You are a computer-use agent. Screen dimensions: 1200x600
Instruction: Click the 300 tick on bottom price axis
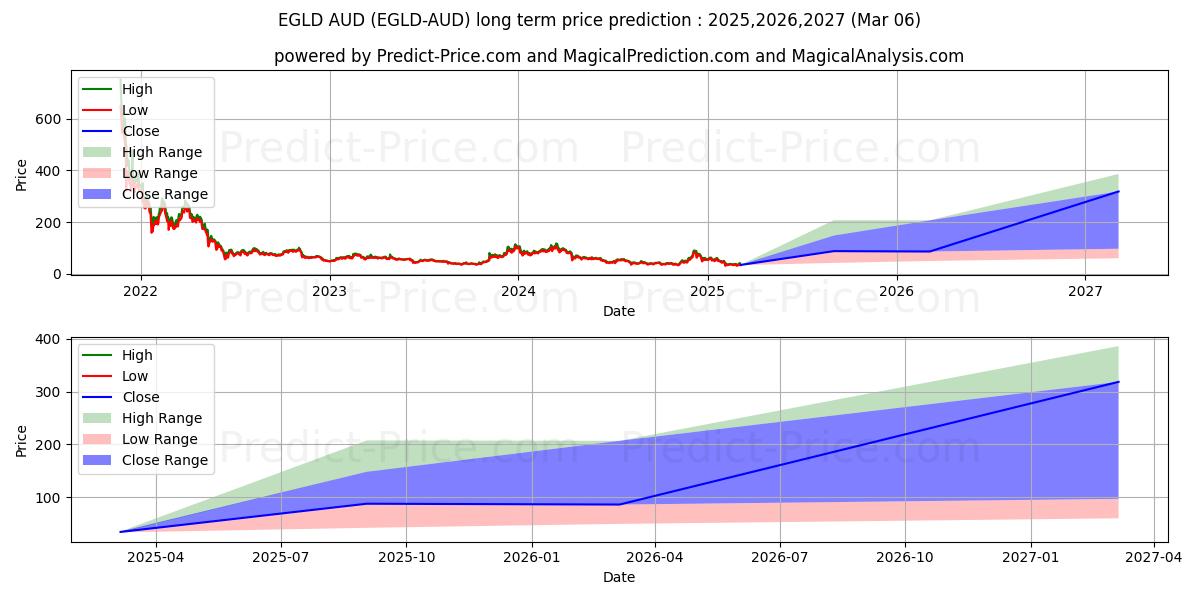(x=49, y=392)
